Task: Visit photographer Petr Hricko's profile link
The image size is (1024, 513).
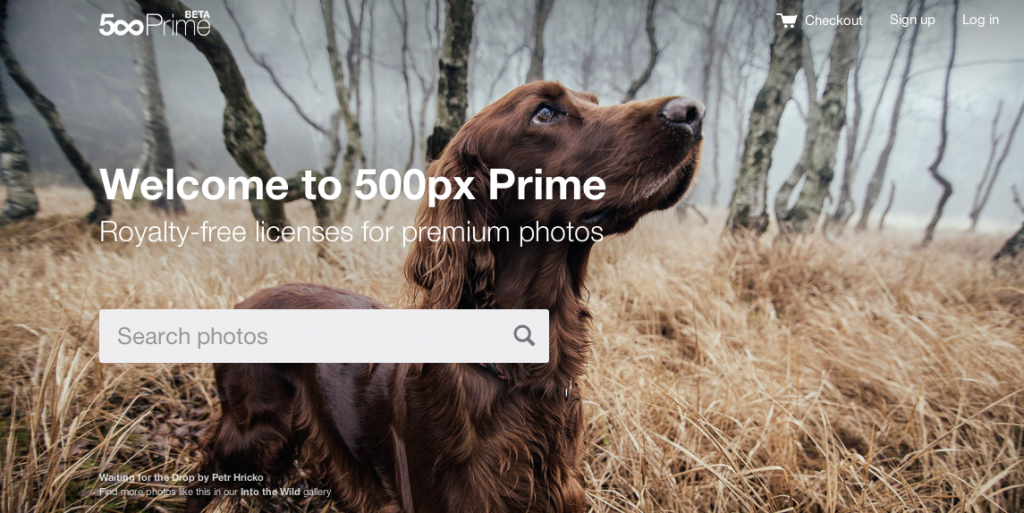Action: 237,478
